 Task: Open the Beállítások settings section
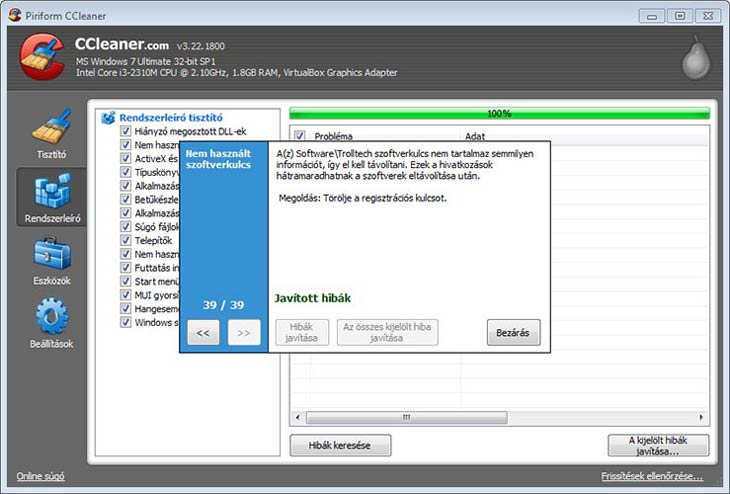point(51,324)
